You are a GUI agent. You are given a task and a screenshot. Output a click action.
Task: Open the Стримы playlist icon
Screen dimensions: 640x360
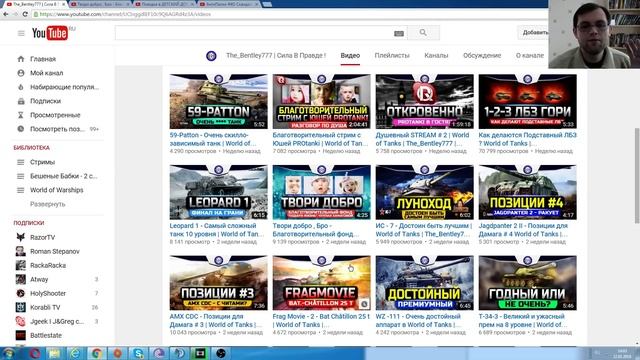coord(21,162)
